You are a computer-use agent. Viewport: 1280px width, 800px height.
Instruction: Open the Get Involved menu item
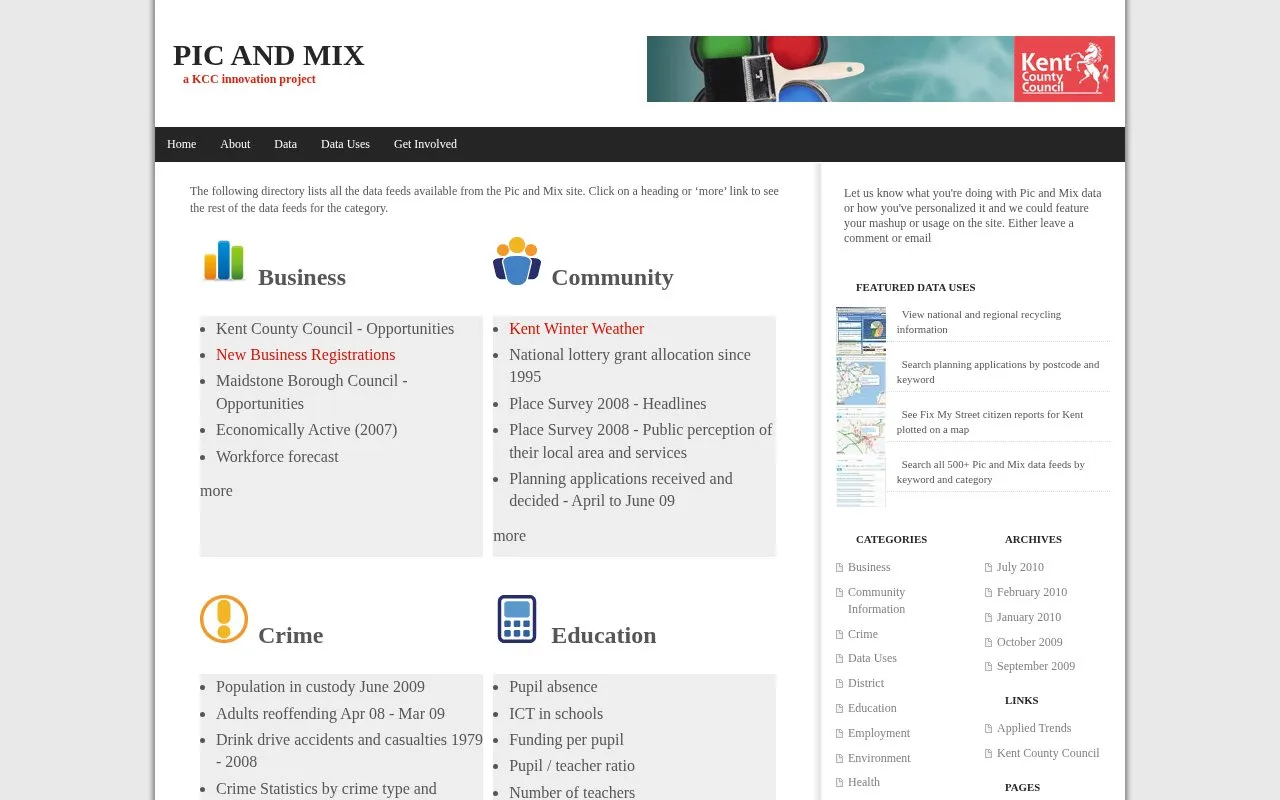pyautogui.click(x=425, y=144)
